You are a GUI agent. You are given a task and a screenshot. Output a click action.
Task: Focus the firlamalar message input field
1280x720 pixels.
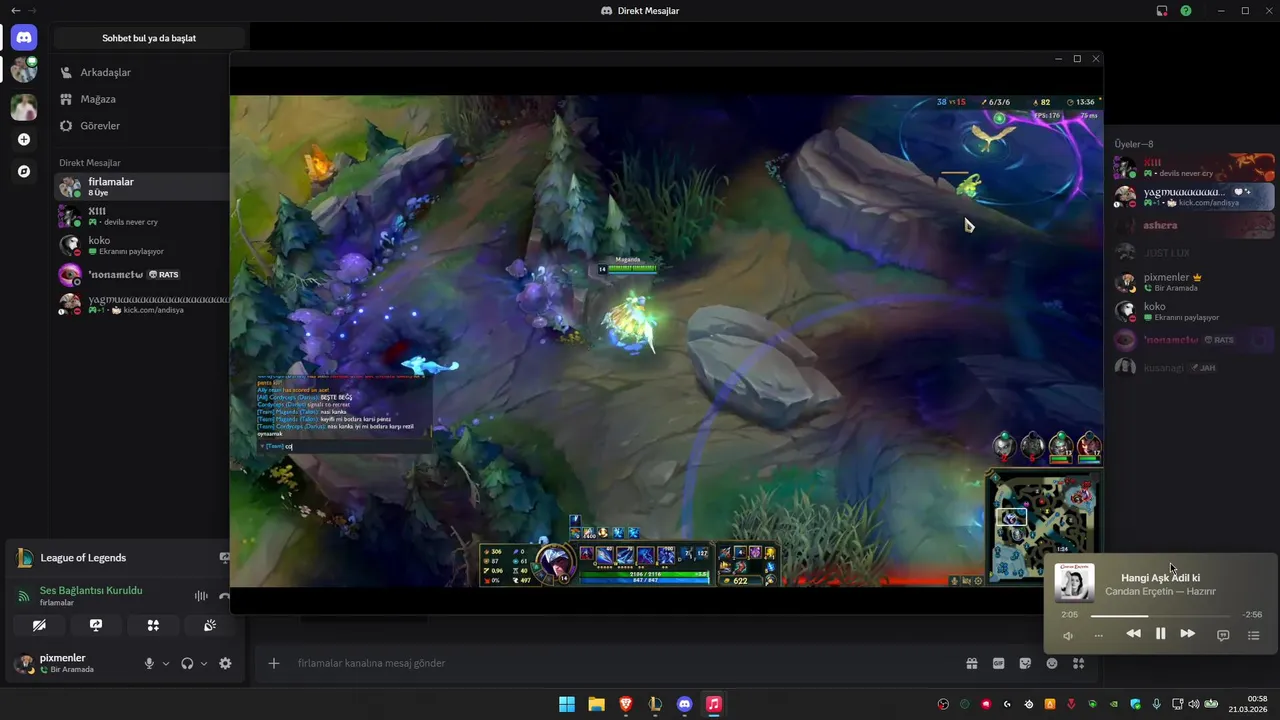[x=620, y=663]
